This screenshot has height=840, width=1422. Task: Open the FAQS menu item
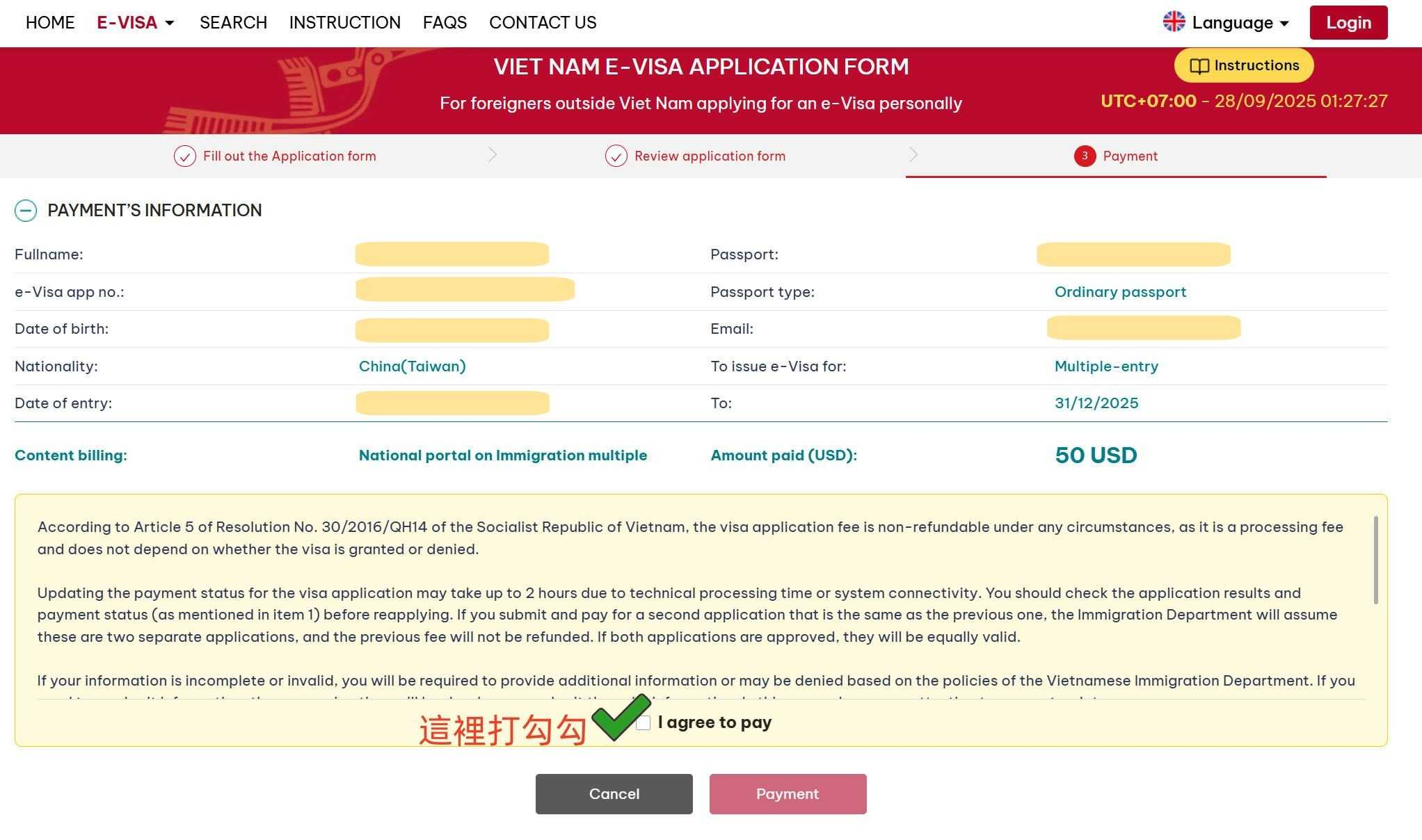(x=445, y=23)
